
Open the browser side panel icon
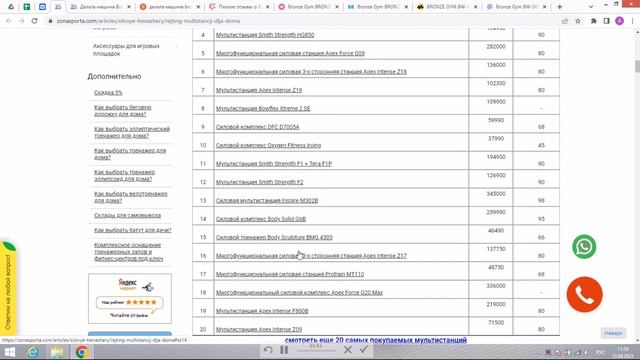[x=607, y=21]
